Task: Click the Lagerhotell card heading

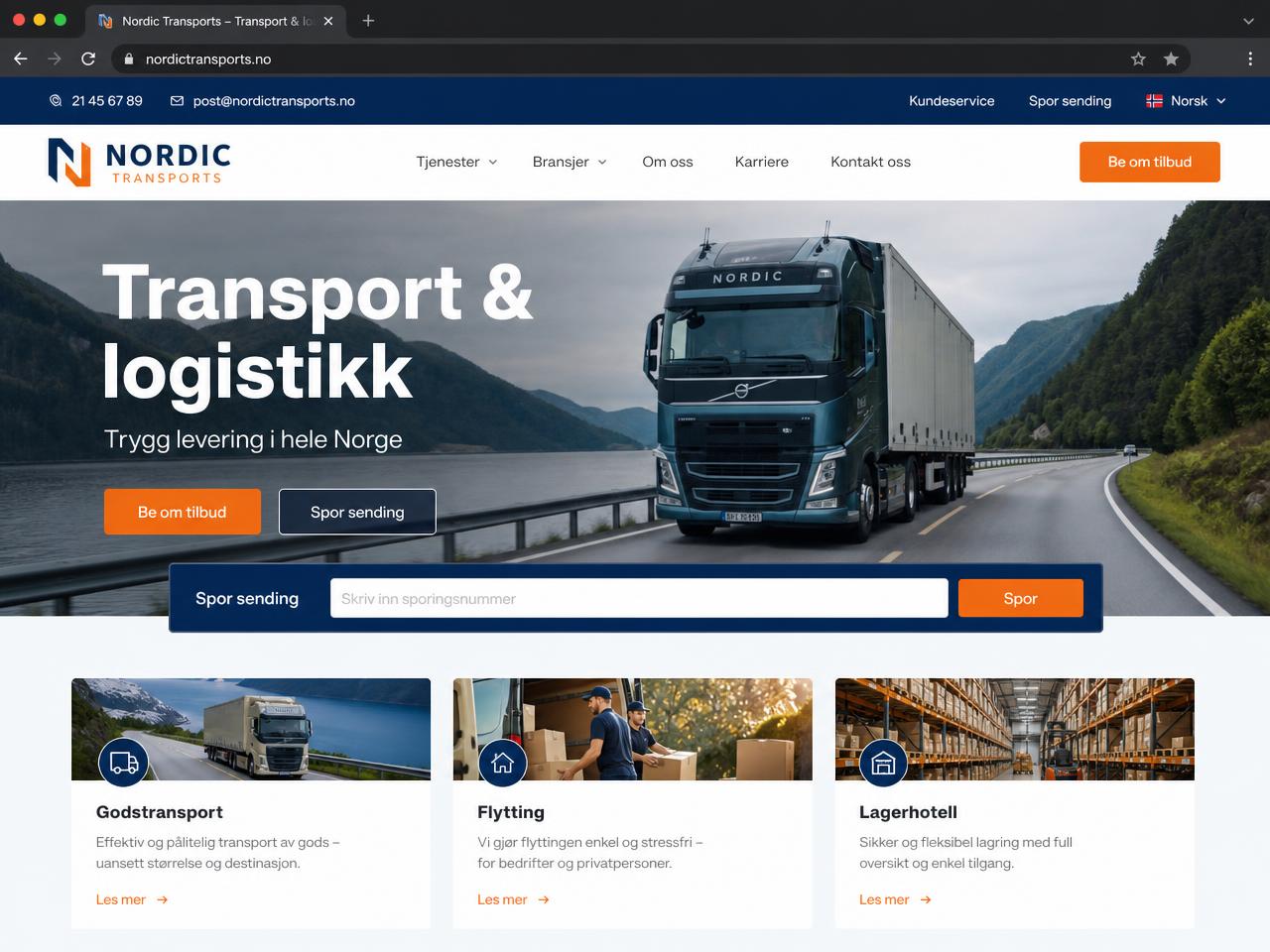Action: (908, 812)
